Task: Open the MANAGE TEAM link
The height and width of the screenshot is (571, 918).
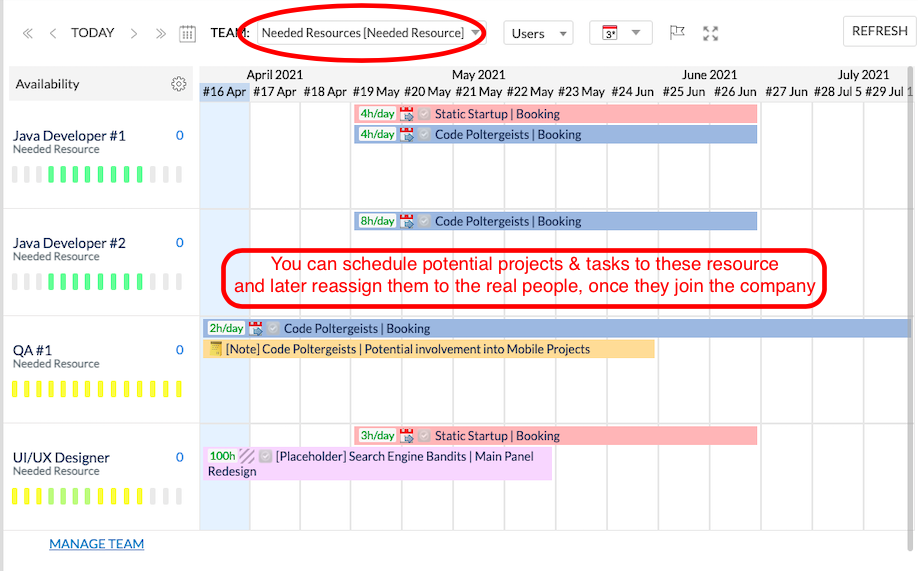Action: coord(97,544)
